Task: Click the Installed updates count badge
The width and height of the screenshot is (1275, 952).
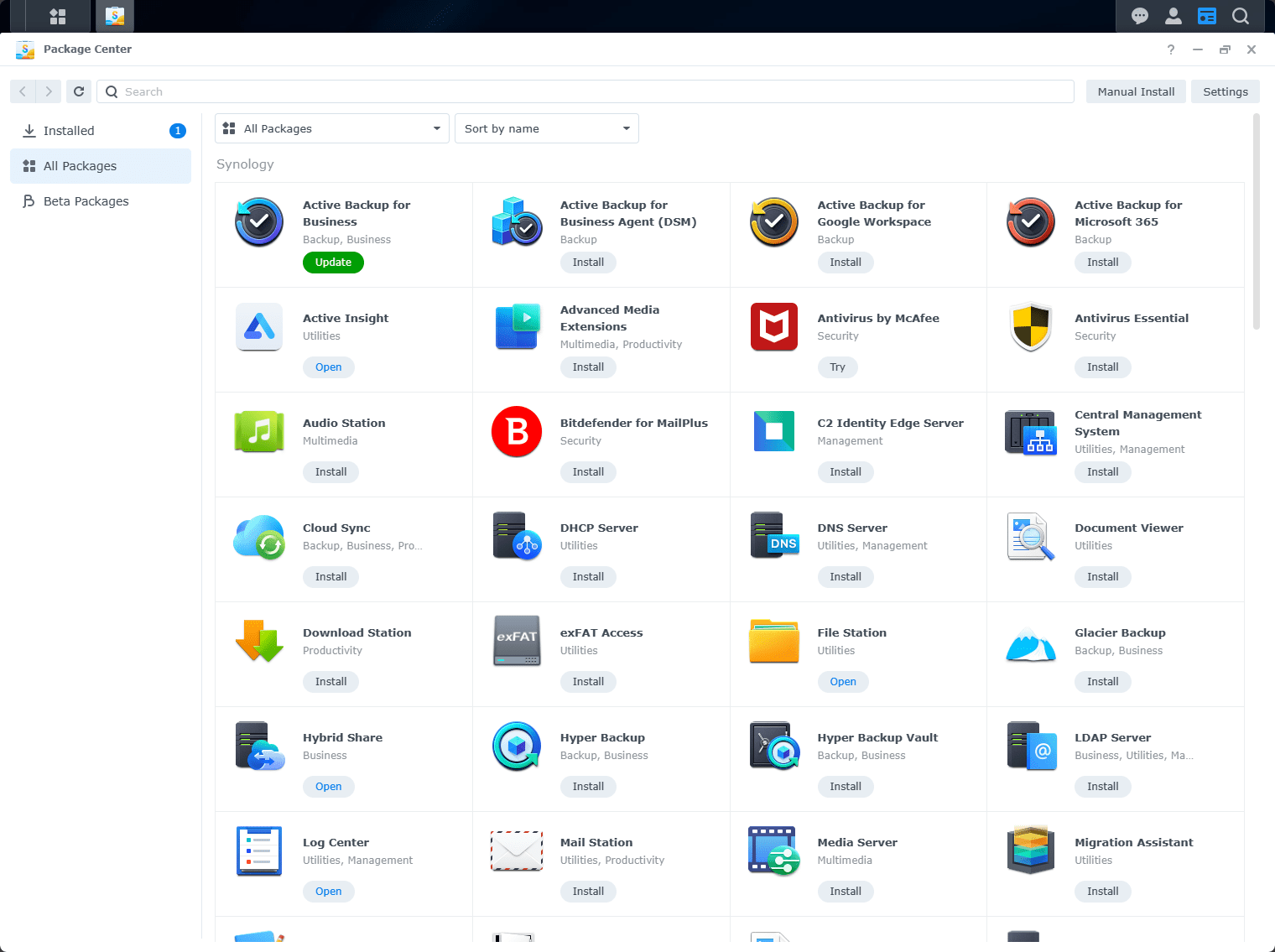Action: 178,131
